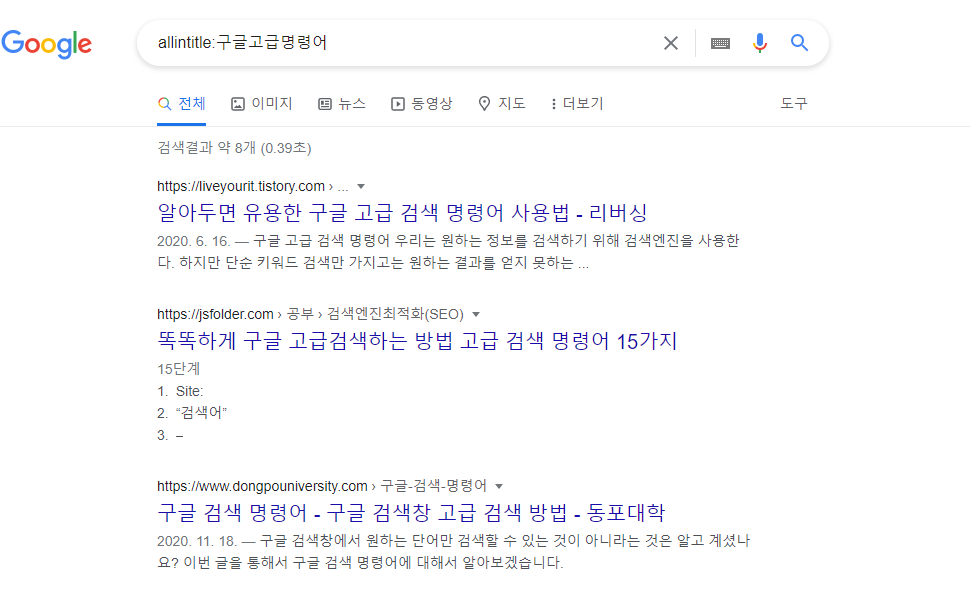This screenshot has width=970, height=605.
Task: Click the date '2020. 11. 18.' in snippet
Action: tap(197, 541)
